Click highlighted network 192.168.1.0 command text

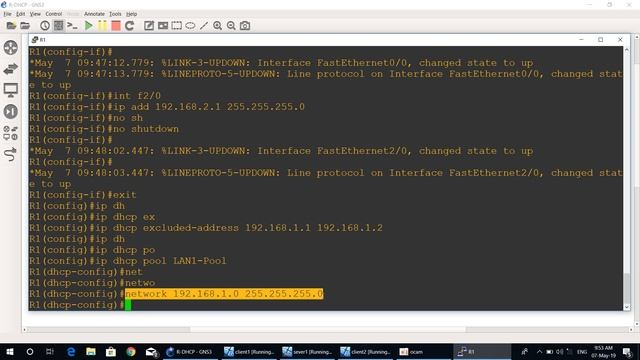(224, 293)
